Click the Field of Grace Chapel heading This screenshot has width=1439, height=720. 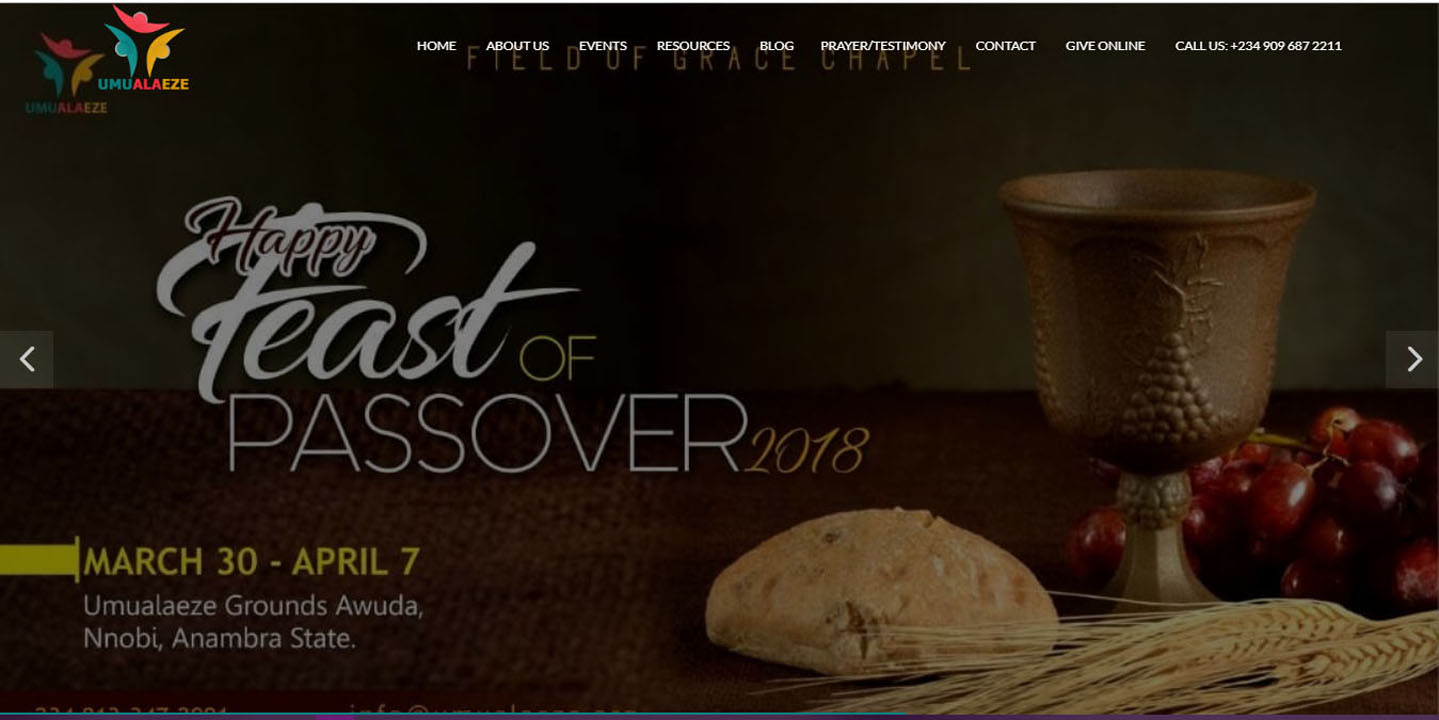coord(719,60)
